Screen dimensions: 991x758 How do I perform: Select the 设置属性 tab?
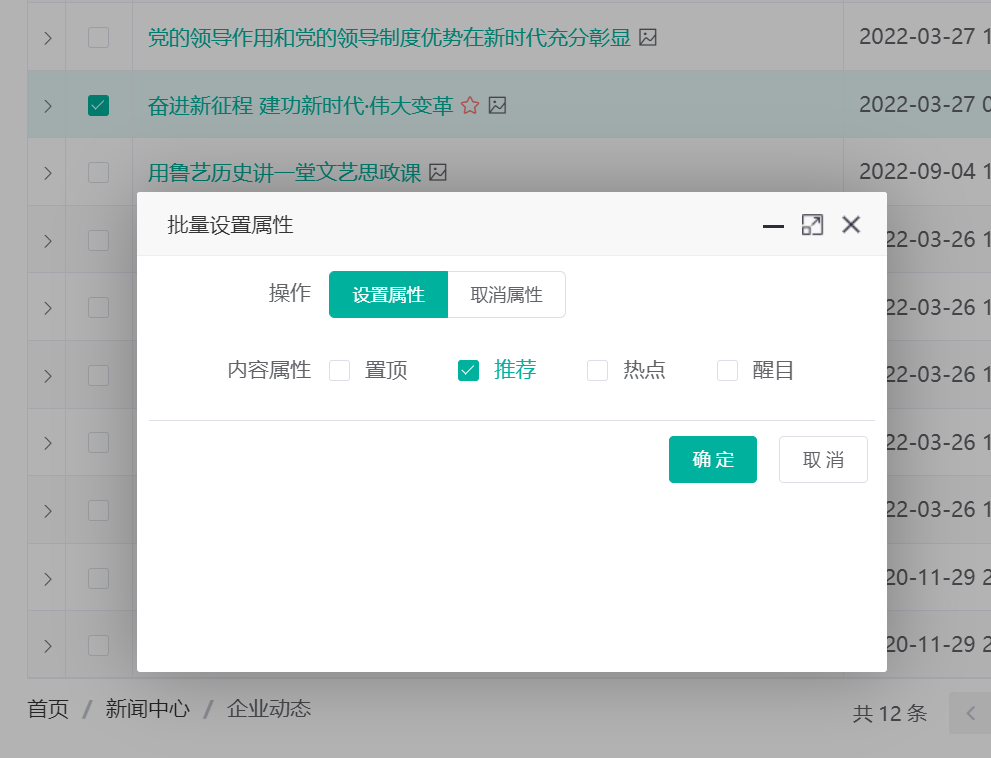click(388, 294)
